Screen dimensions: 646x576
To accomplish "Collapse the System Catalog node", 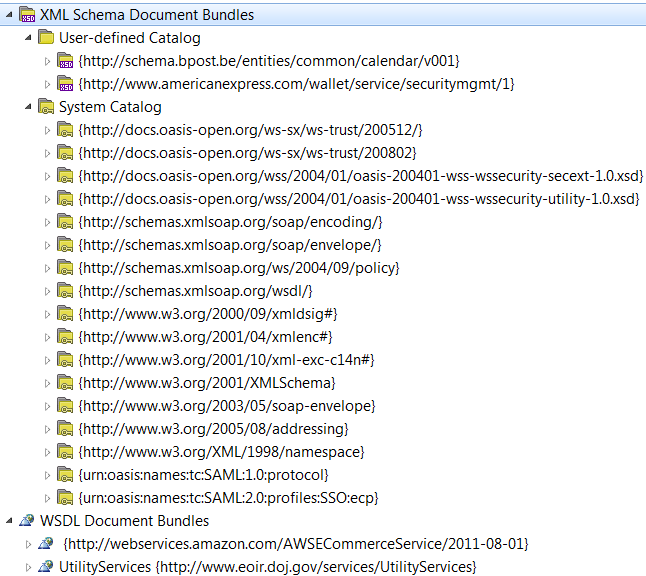I will click(x=28, y=107).
